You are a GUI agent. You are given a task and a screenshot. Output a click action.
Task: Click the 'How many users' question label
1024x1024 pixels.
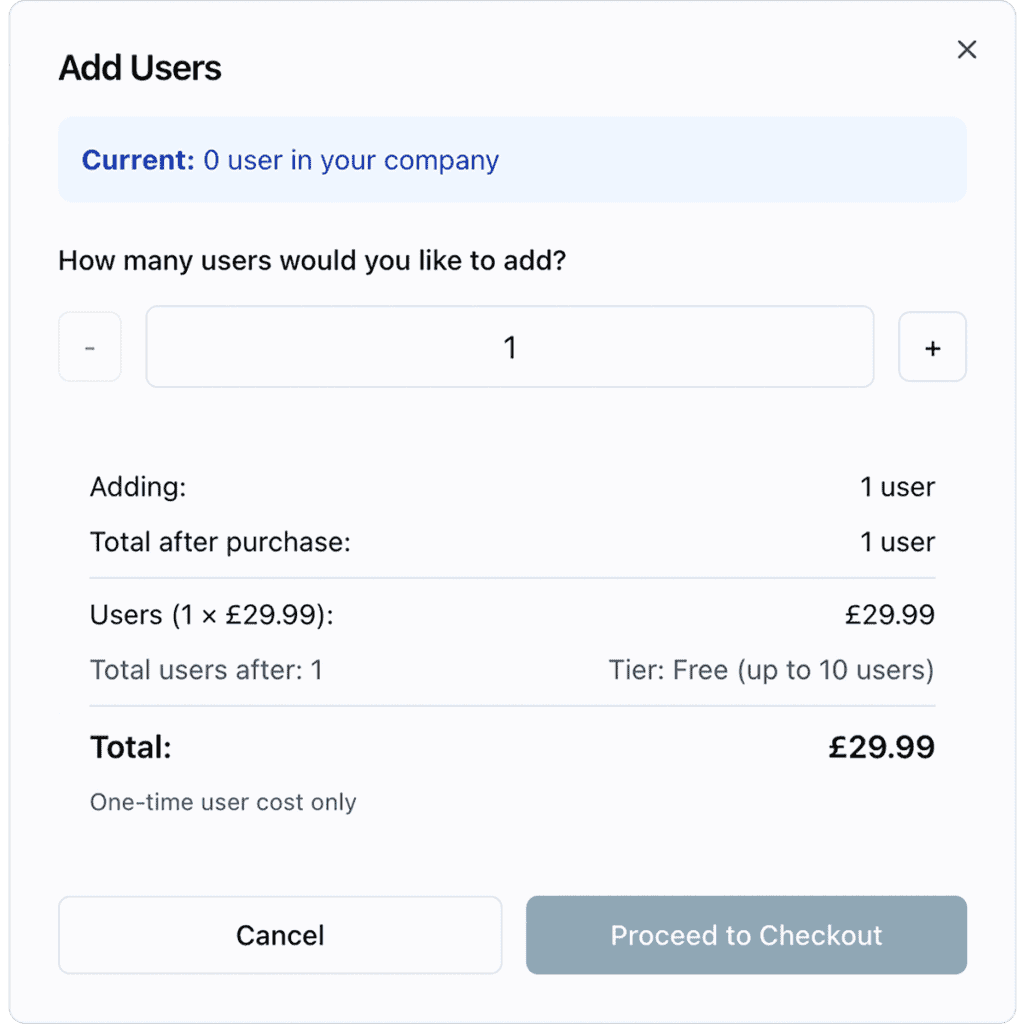312,261
